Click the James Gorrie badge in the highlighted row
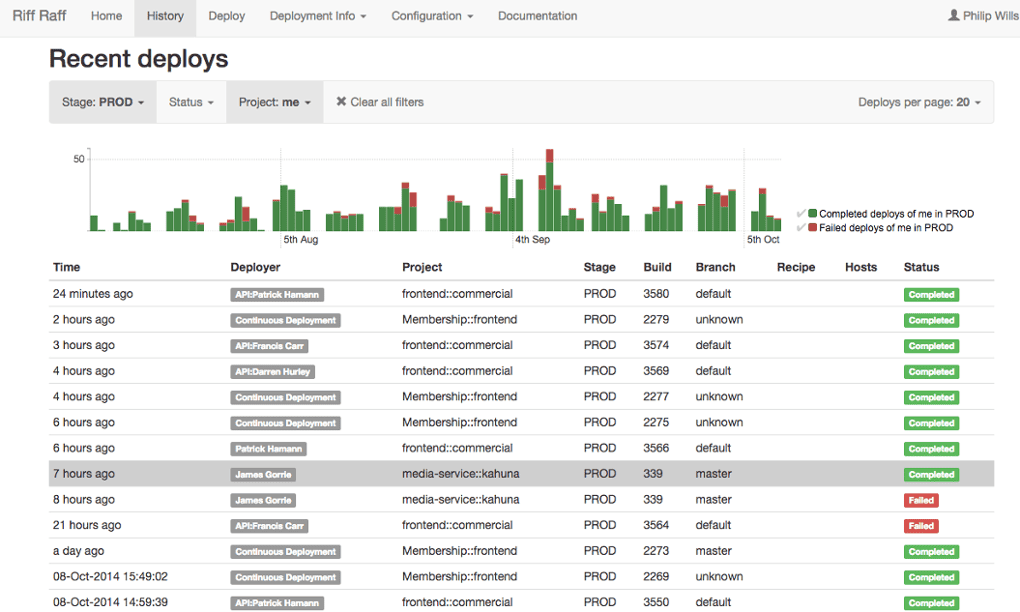The image size is (1020, 612). 265,475
